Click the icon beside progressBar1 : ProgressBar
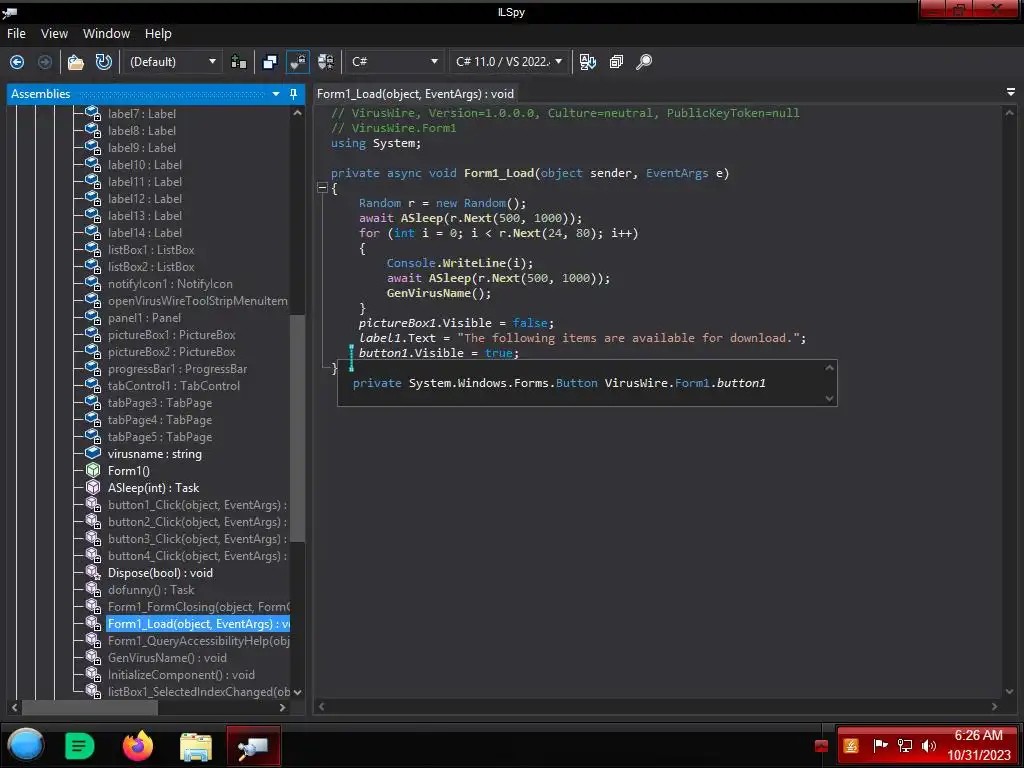Viewport: 1024px width, 768px height. tap(93, 368)
